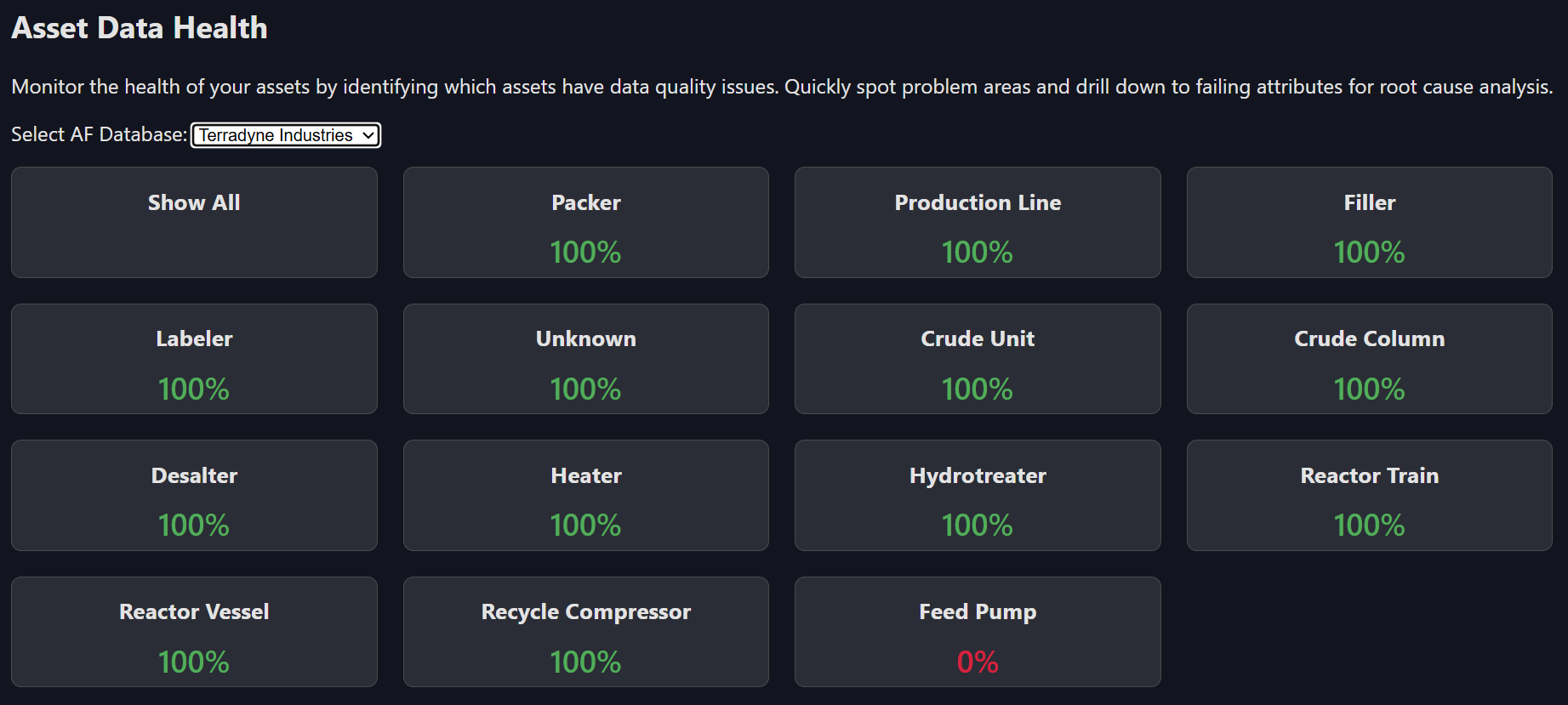Click the Desalter asset tile
The image size is (1568, 705).
point(194,496)
